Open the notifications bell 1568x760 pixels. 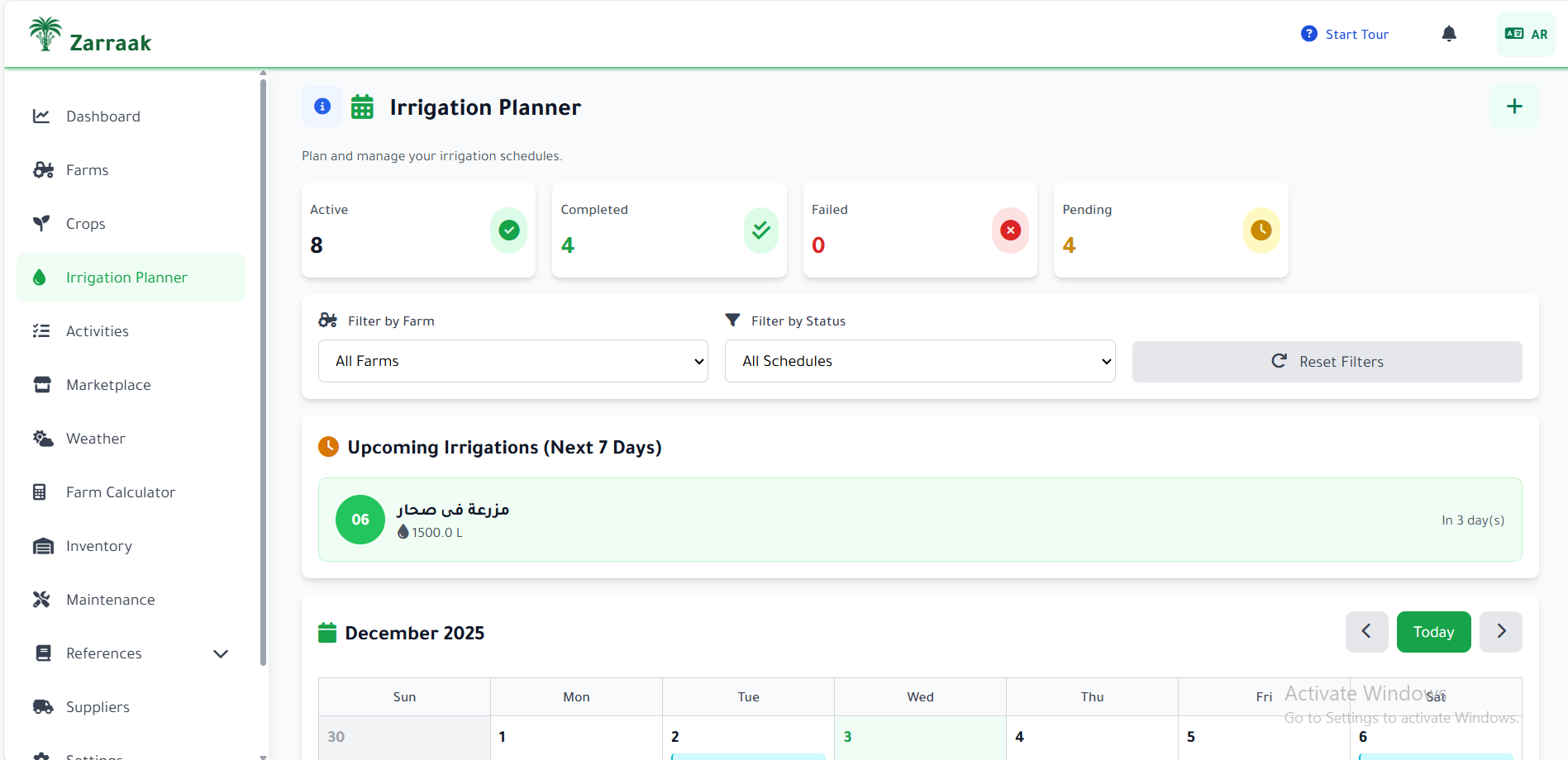point(1448,33)
